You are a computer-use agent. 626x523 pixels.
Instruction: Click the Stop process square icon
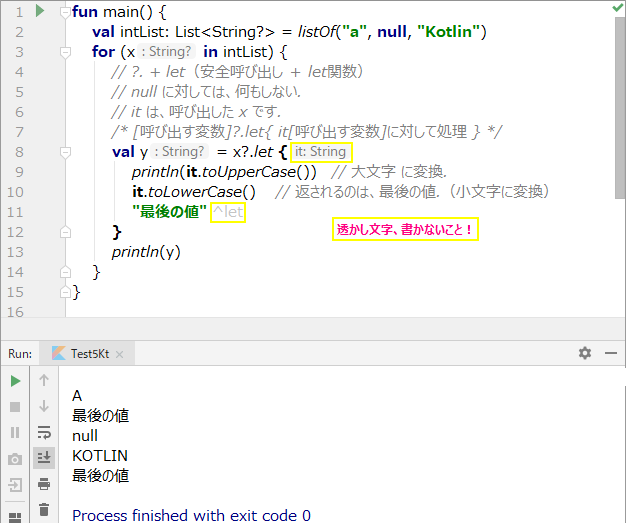[15, 407]
